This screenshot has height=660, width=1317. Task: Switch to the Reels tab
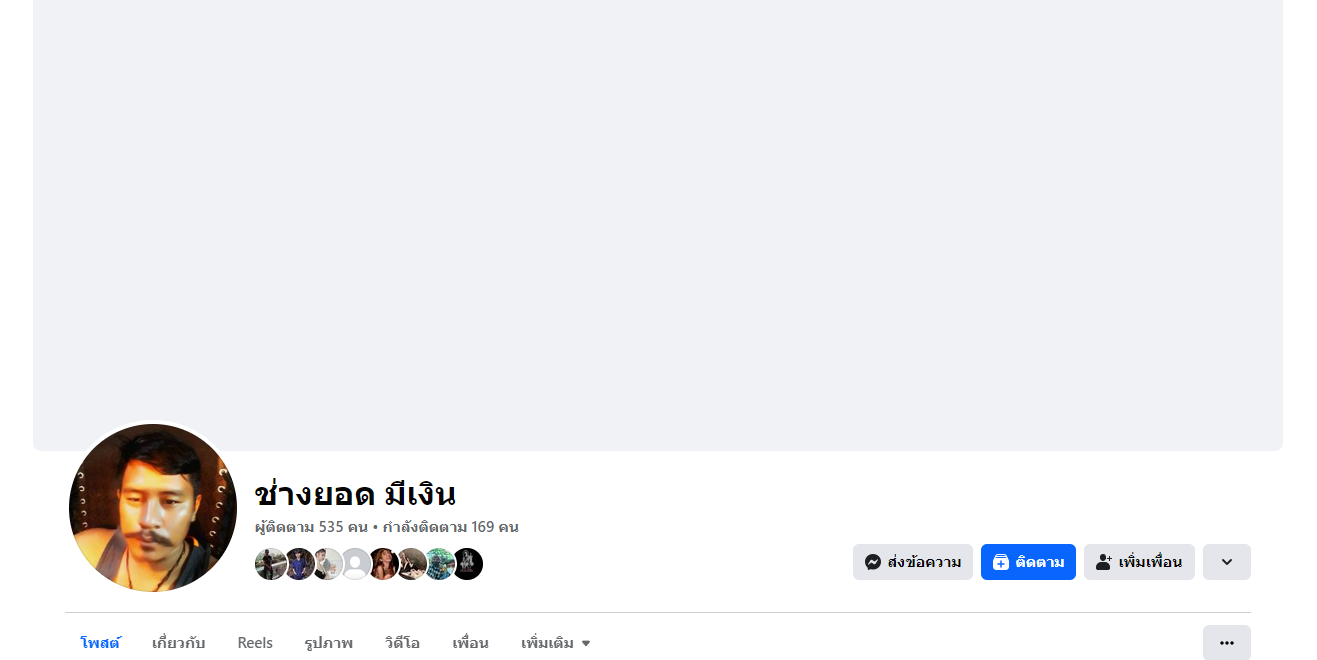(x=255, y=643)
